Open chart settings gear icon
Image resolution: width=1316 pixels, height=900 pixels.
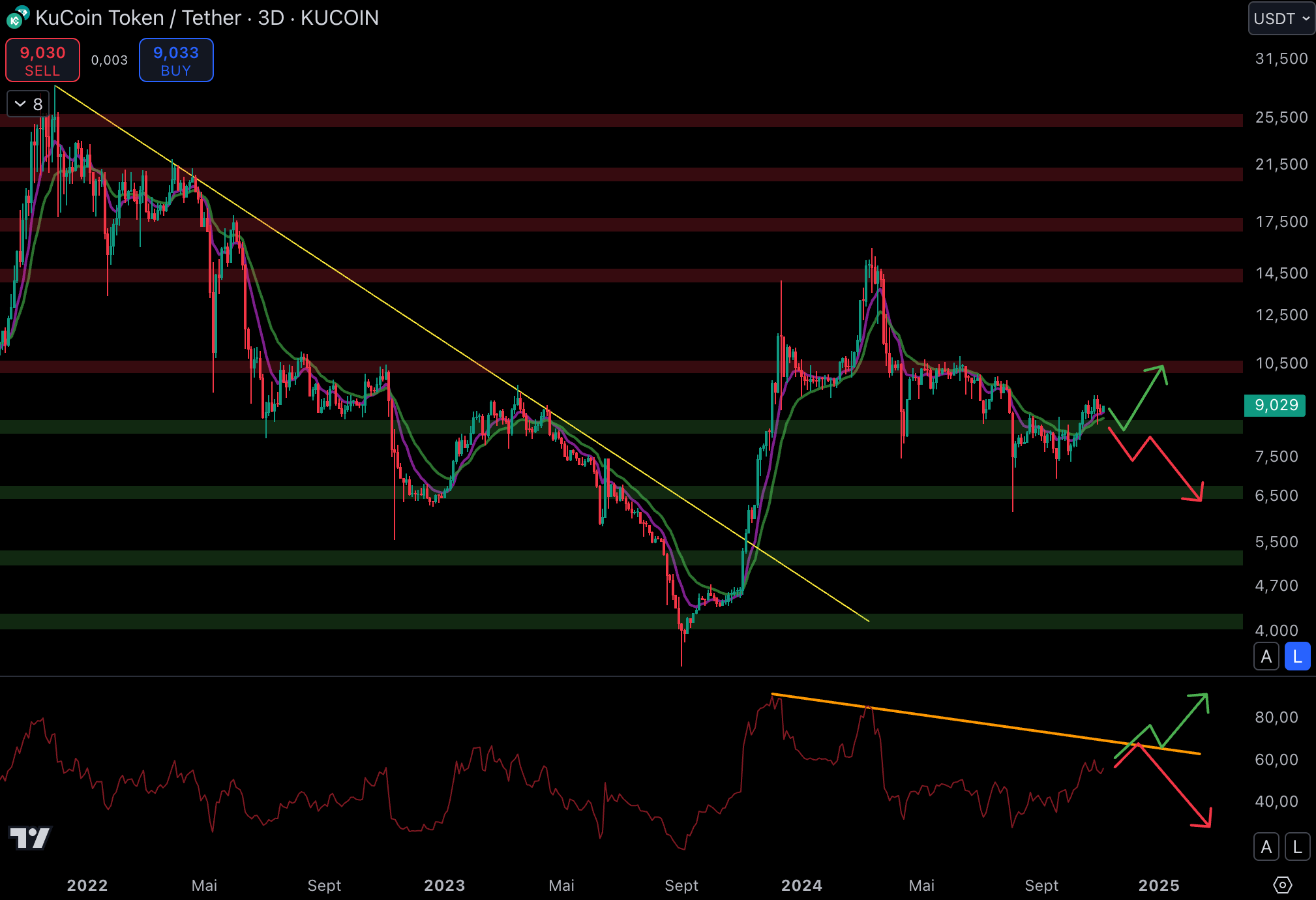pyautogui.click(x=1282, y=885)
